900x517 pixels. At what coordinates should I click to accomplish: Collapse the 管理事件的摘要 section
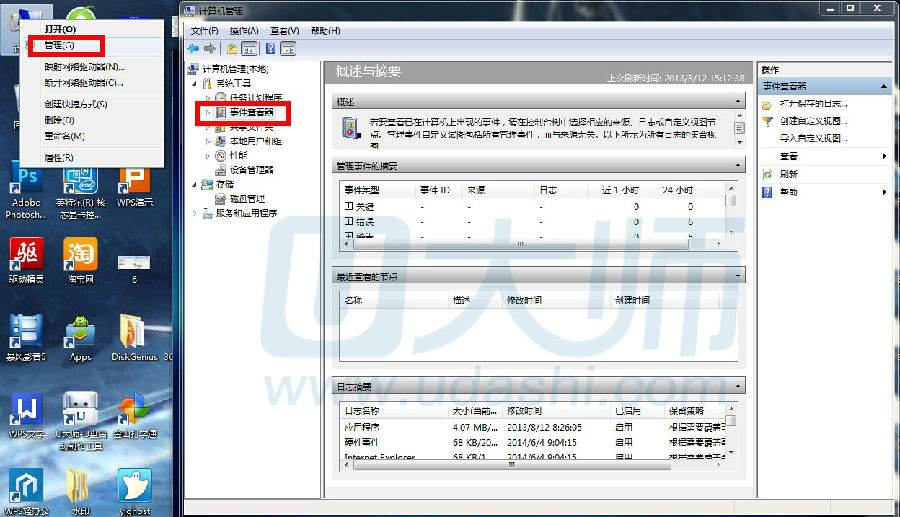click(738, 165)
